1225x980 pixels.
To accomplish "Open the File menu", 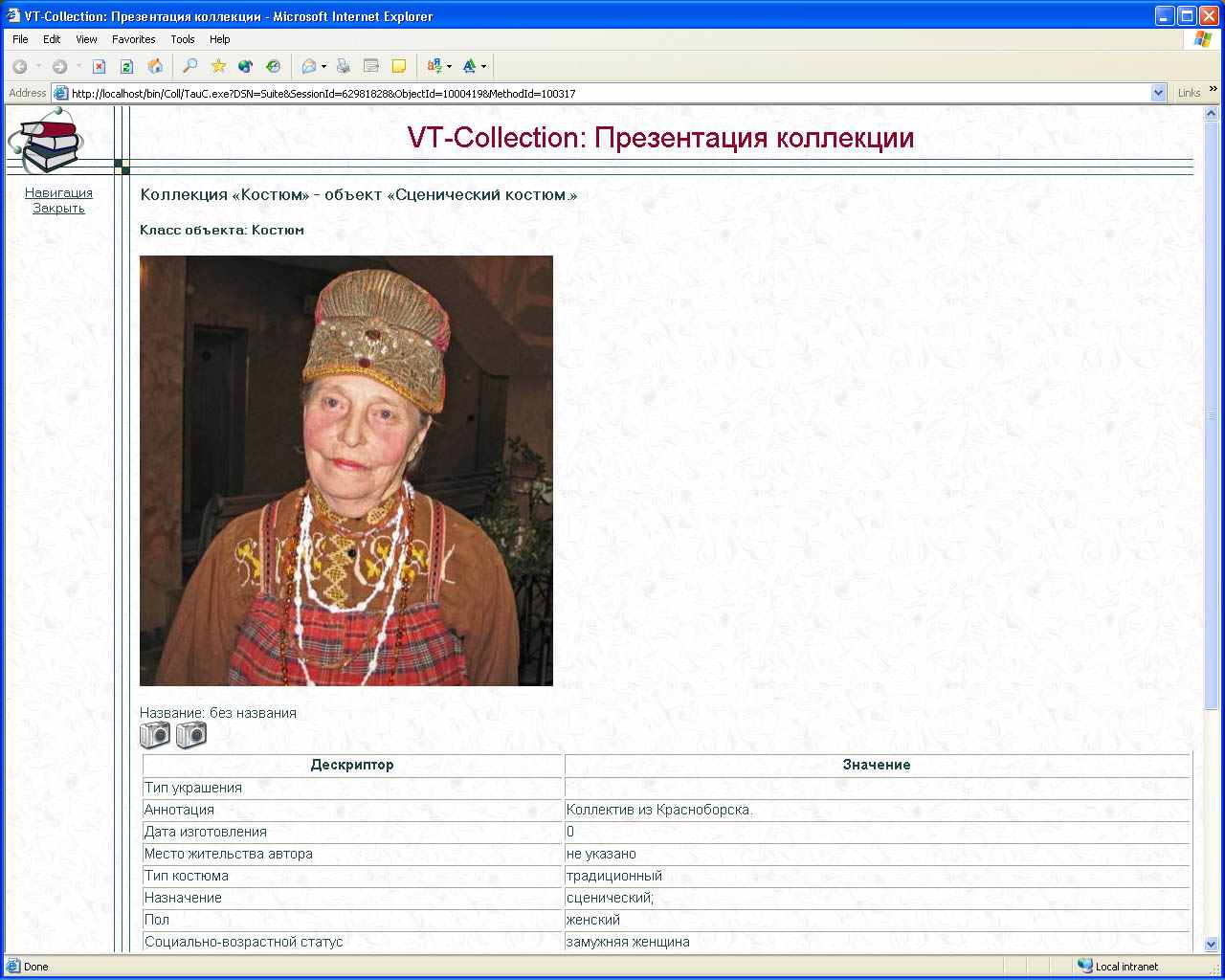I will point(20,39).
